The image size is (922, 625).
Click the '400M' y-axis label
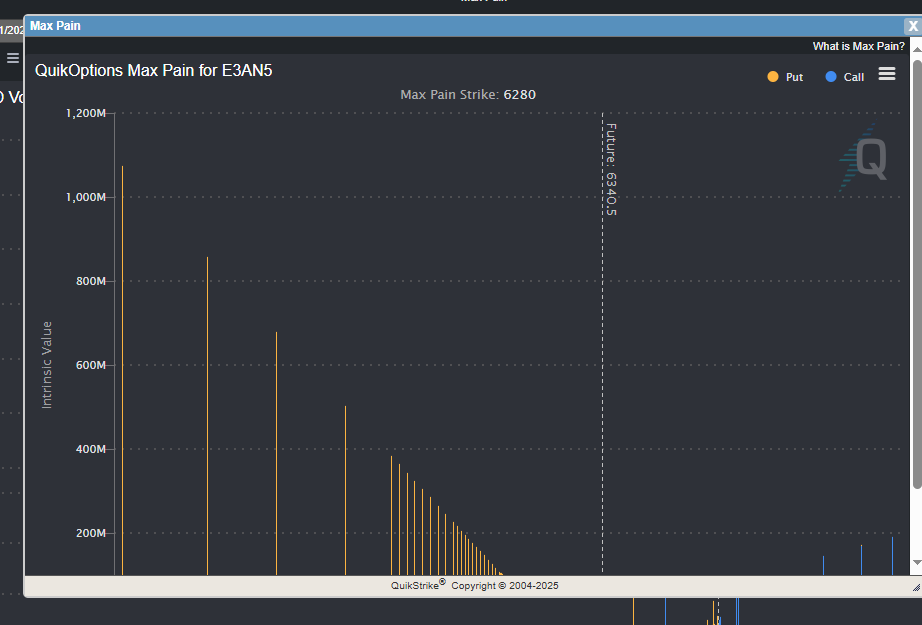91,449
